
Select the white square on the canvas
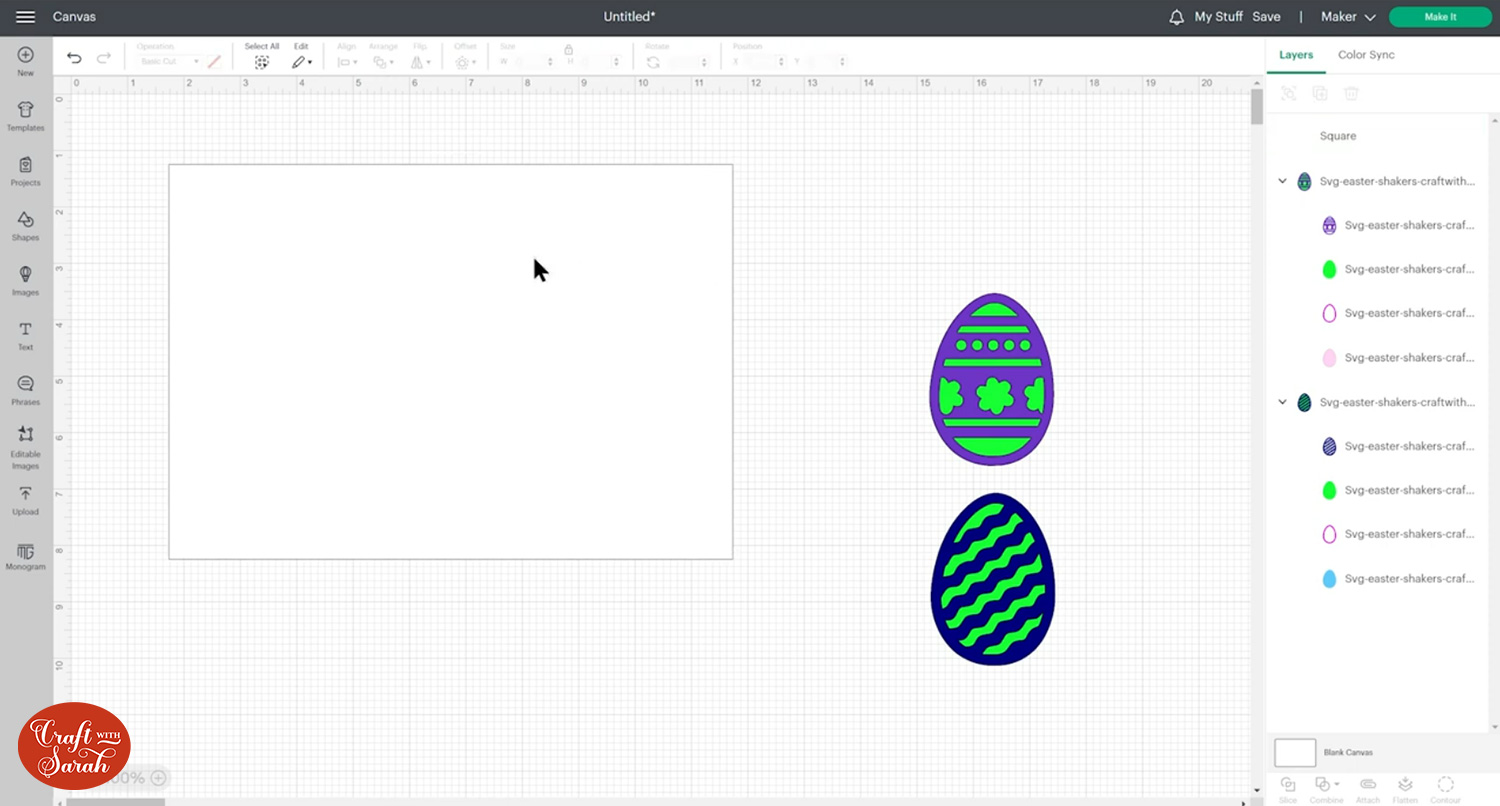point(451,362)
